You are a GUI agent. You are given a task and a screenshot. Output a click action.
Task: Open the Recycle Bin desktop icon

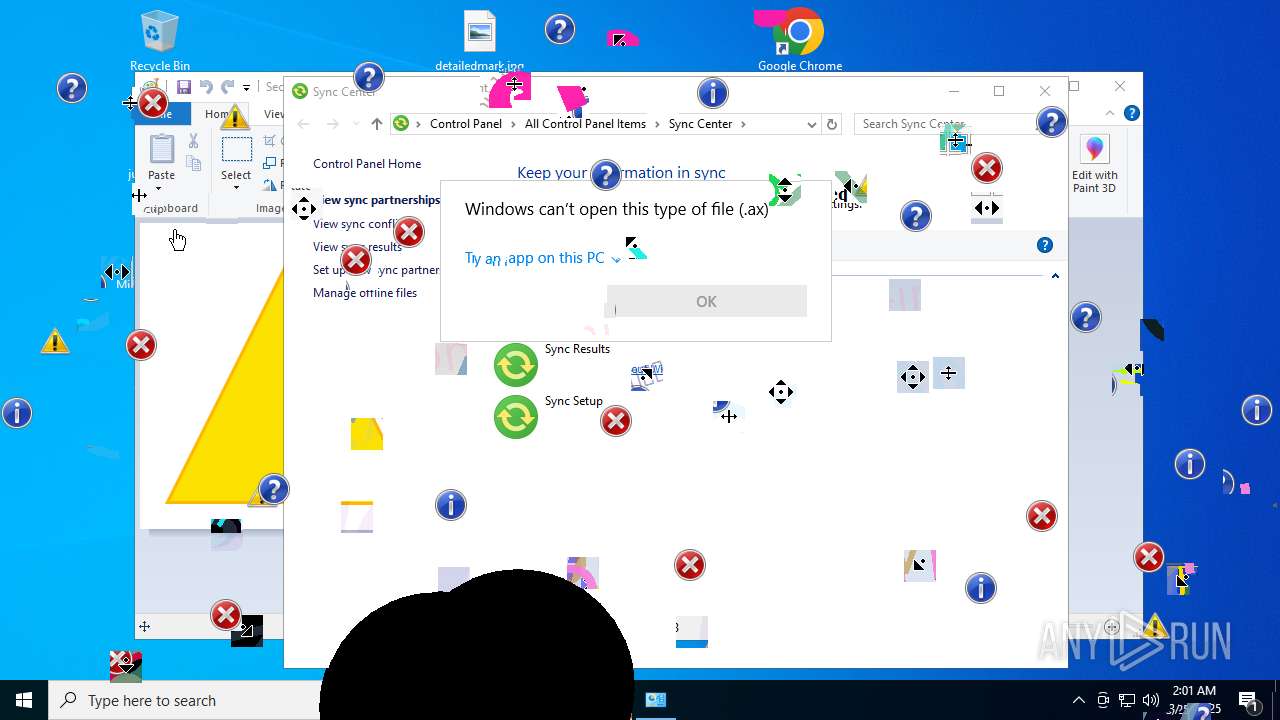(x=160, y=41)
